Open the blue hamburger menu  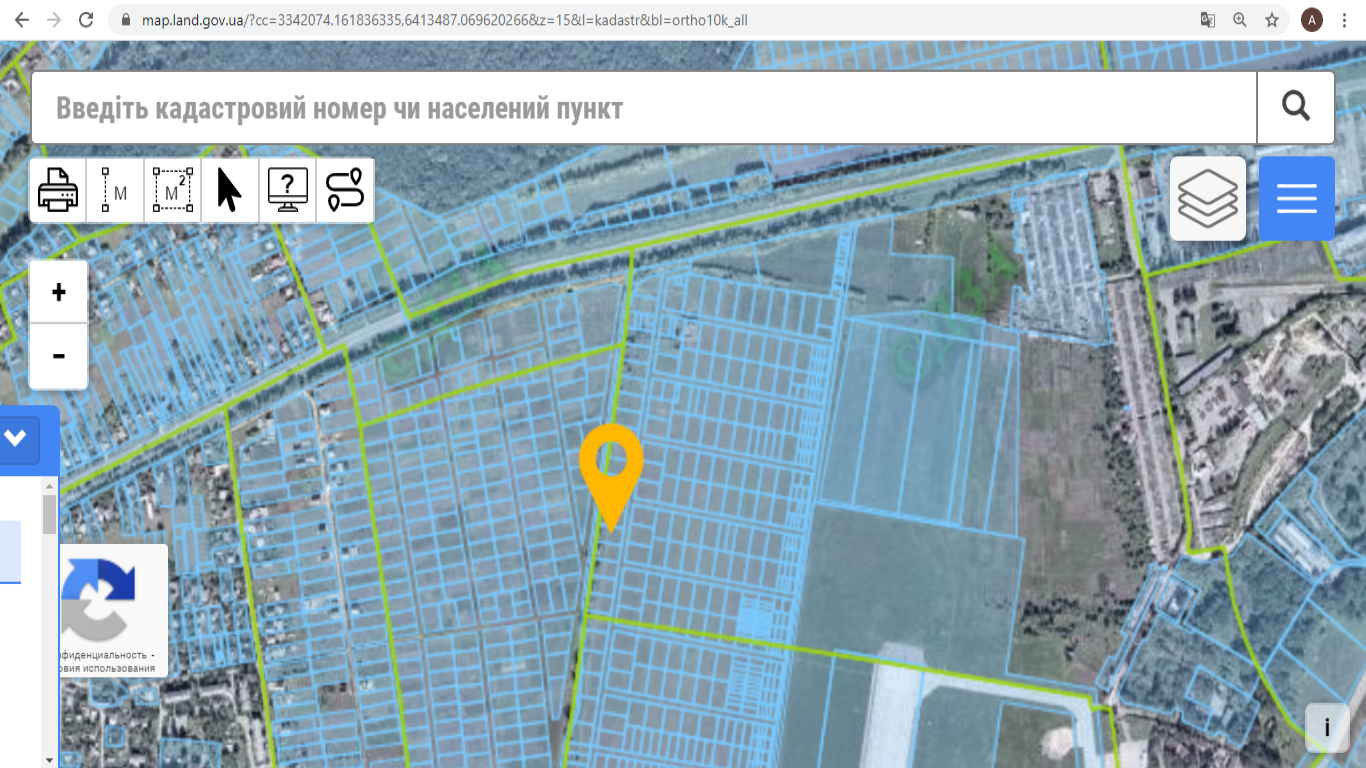pyautogui.click(x=1296, y=198)
